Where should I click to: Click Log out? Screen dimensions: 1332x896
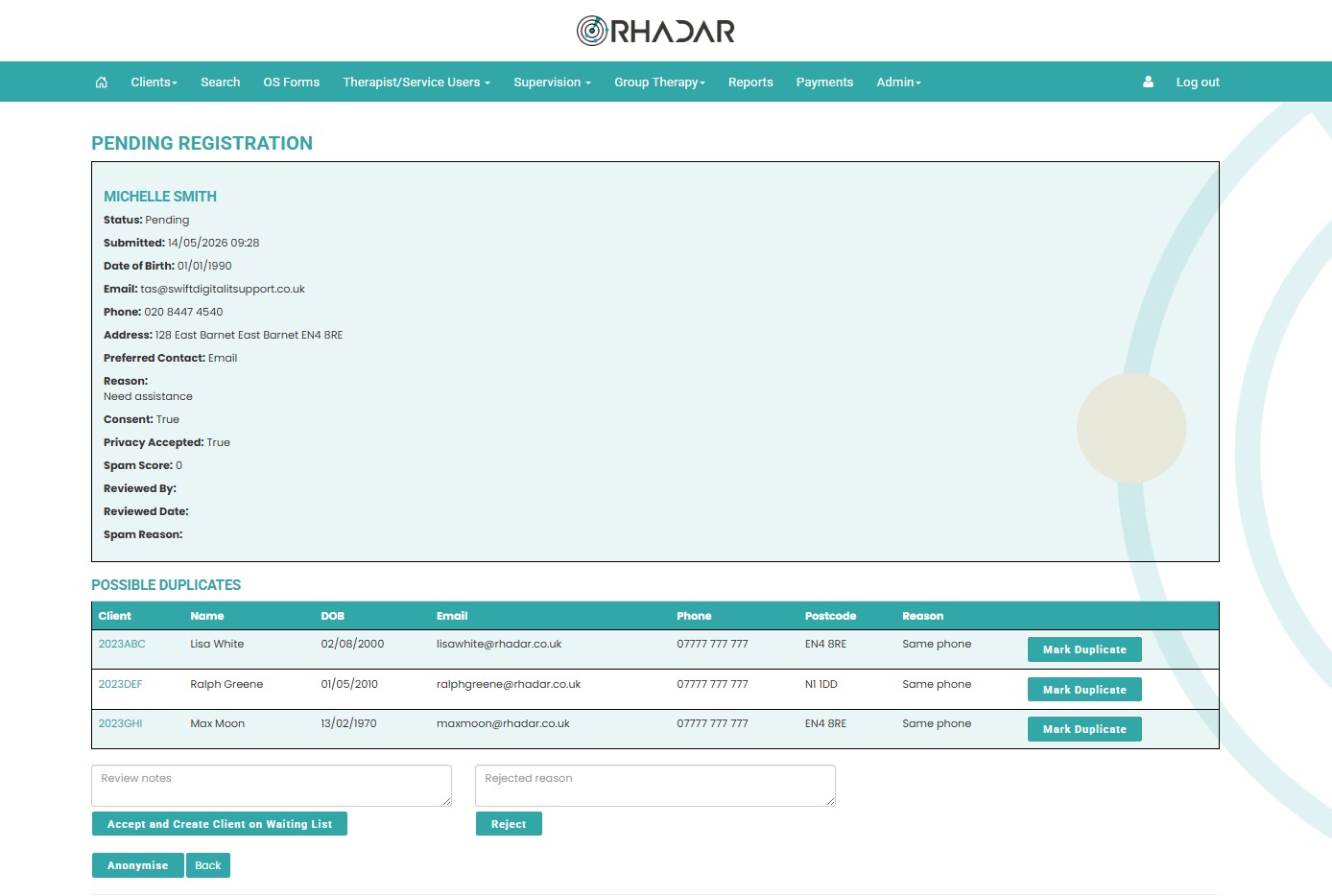tap(1198, 83)
